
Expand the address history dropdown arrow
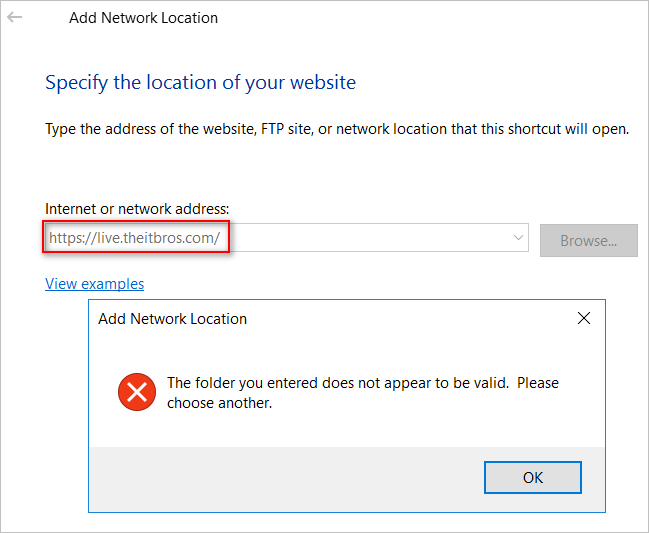pyautogui.click(x=518, y=238)
